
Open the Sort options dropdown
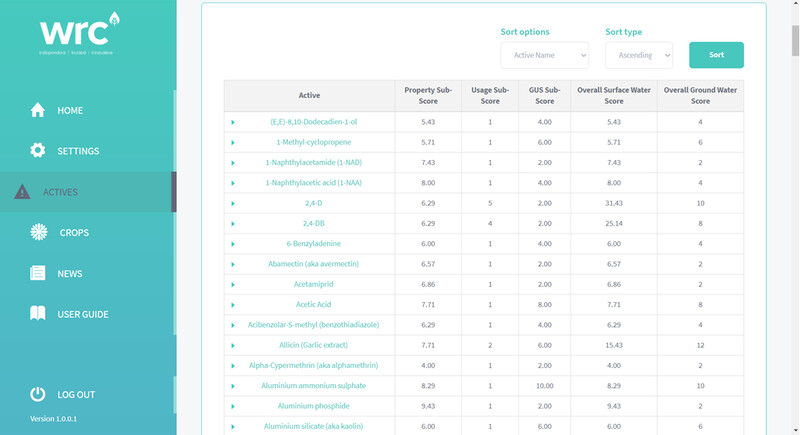coord(544,55)
